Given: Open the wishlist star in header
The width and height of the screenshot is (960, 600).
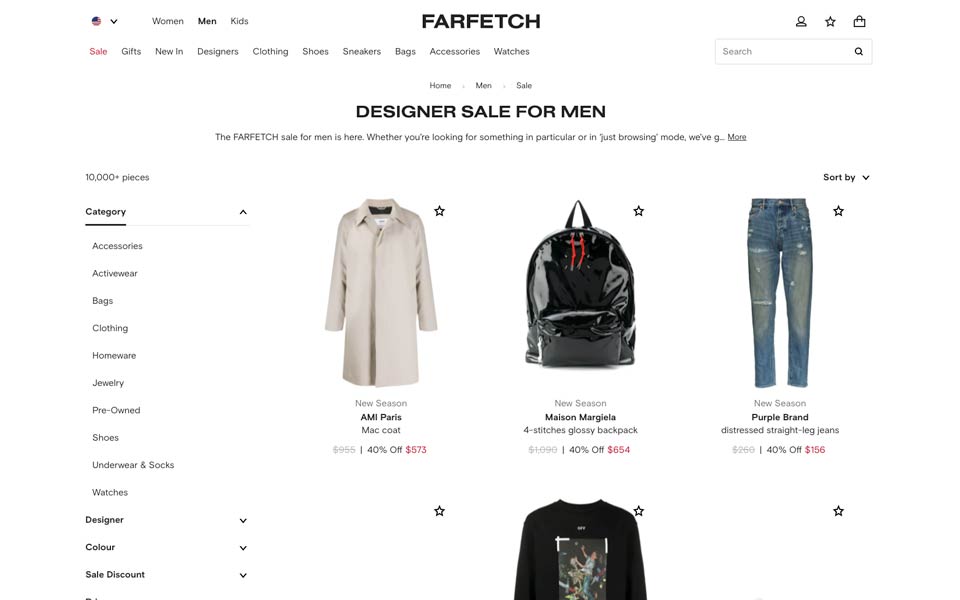Looking at the screenshot, I should pyautogui.click(x=830, y=21).
